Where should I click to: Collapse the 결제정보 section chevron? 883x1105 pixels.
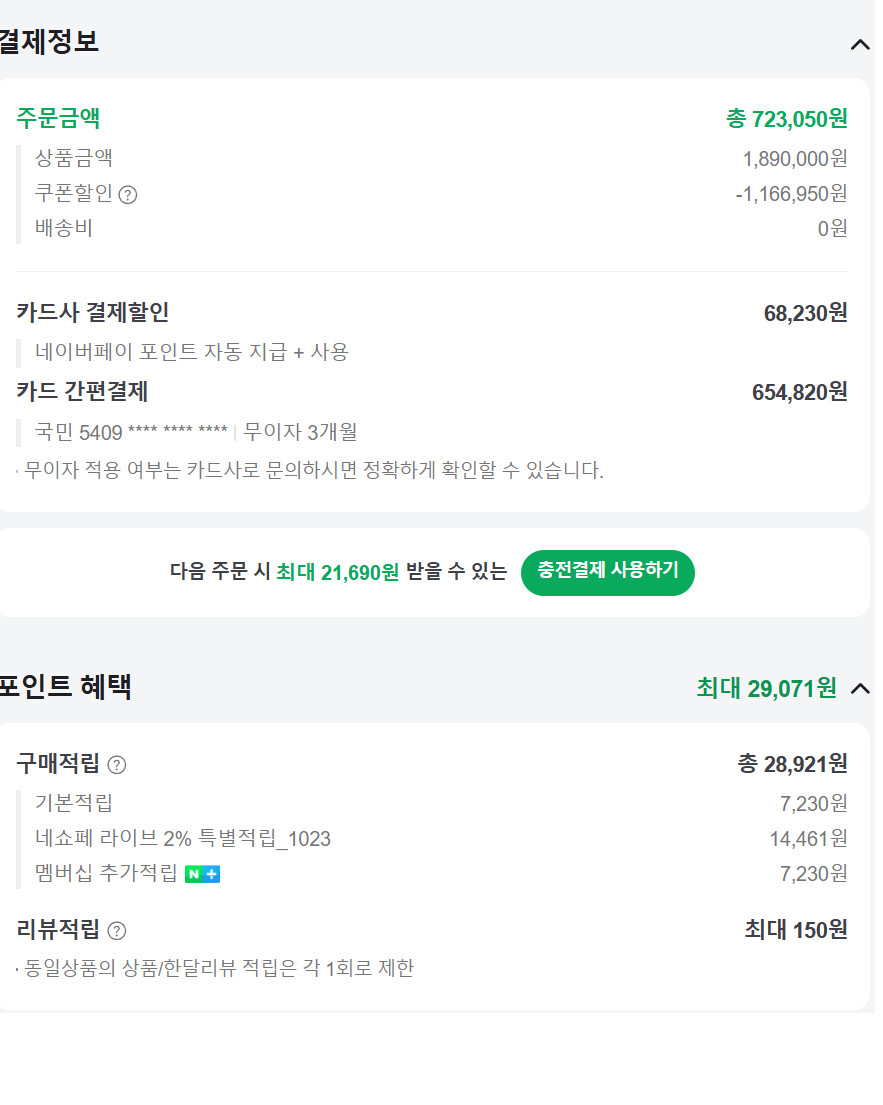coord(859,44)
